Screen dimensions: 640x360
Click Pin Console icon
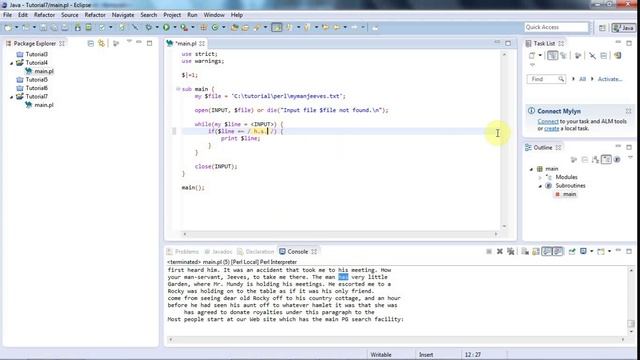point(572,251)
